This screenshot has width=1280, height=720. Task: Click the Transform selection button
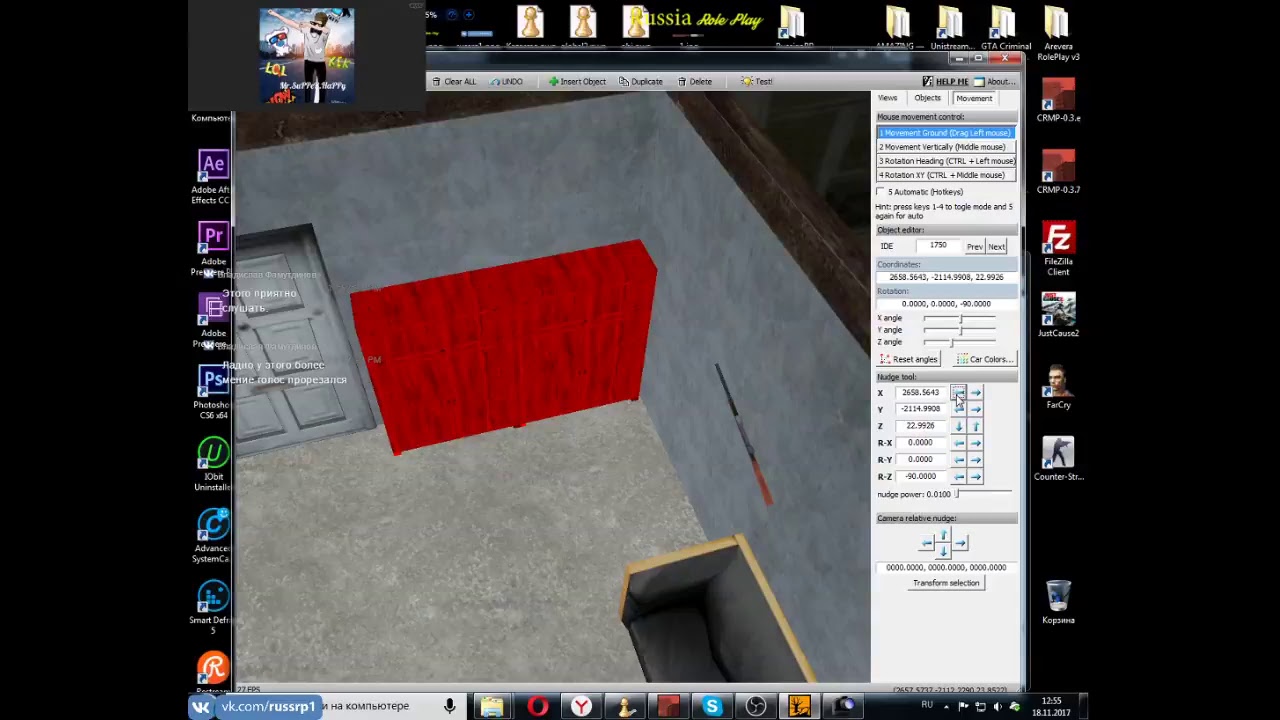[946, 583]
